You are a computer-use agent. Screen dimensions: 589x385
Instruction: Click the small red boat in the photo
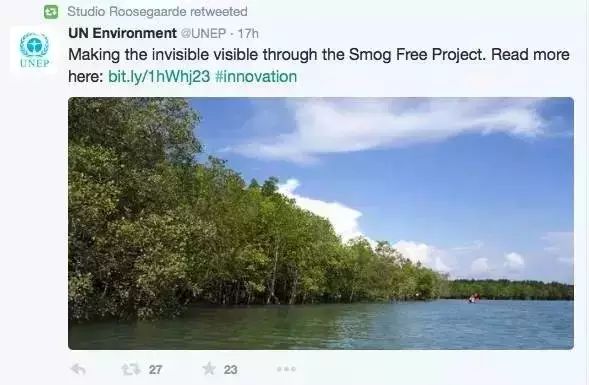point(473,298)
